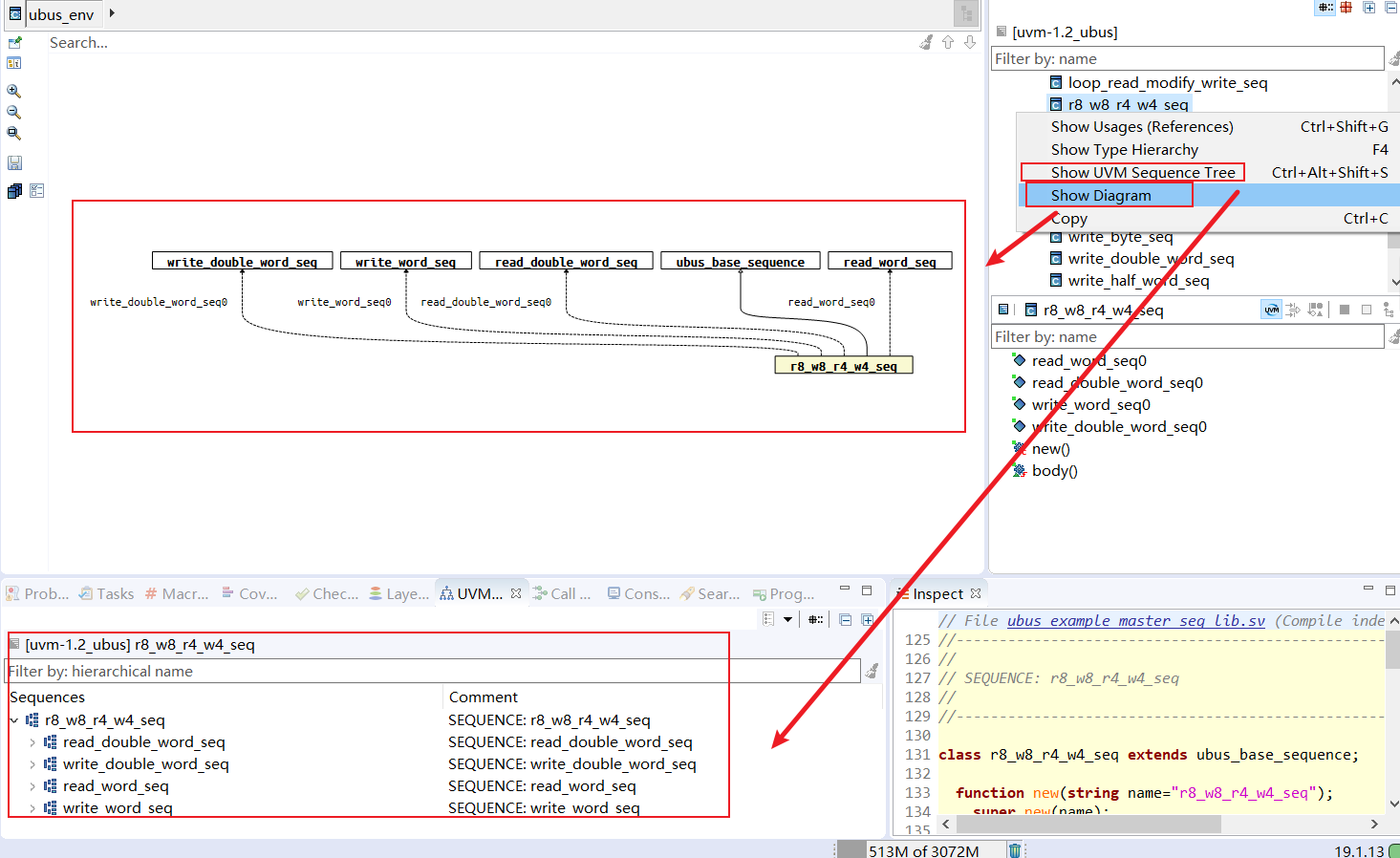
Task: Open the Console tab
Action: click(638, 594)
